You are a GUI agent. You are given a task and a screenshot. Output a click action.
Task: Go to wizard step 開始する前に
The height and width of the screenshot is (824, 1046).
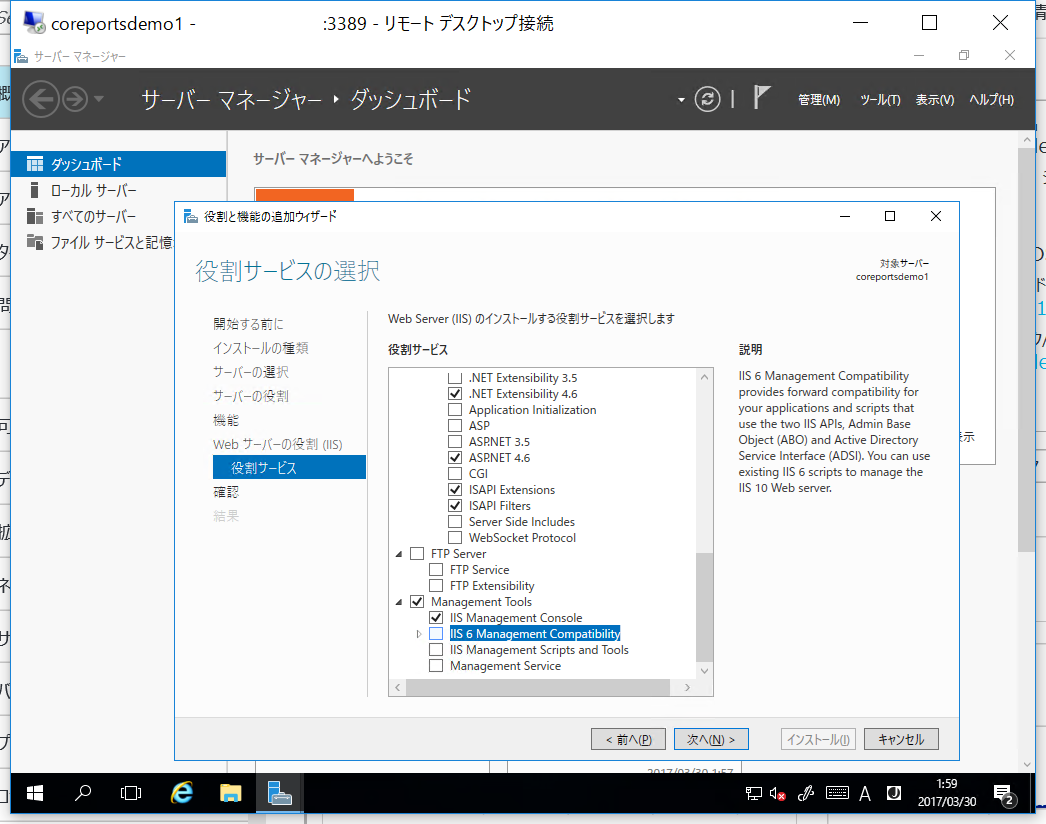pyautogui.click(x=248, y=324)
